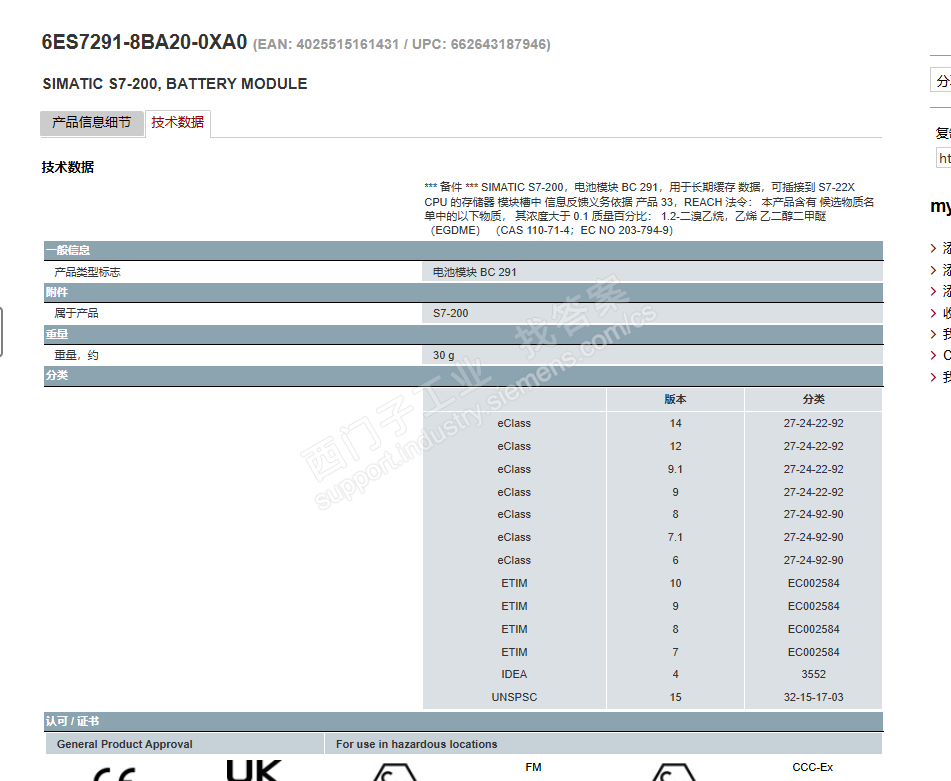Click the UNSPSC classification row name

click(514, 697)
